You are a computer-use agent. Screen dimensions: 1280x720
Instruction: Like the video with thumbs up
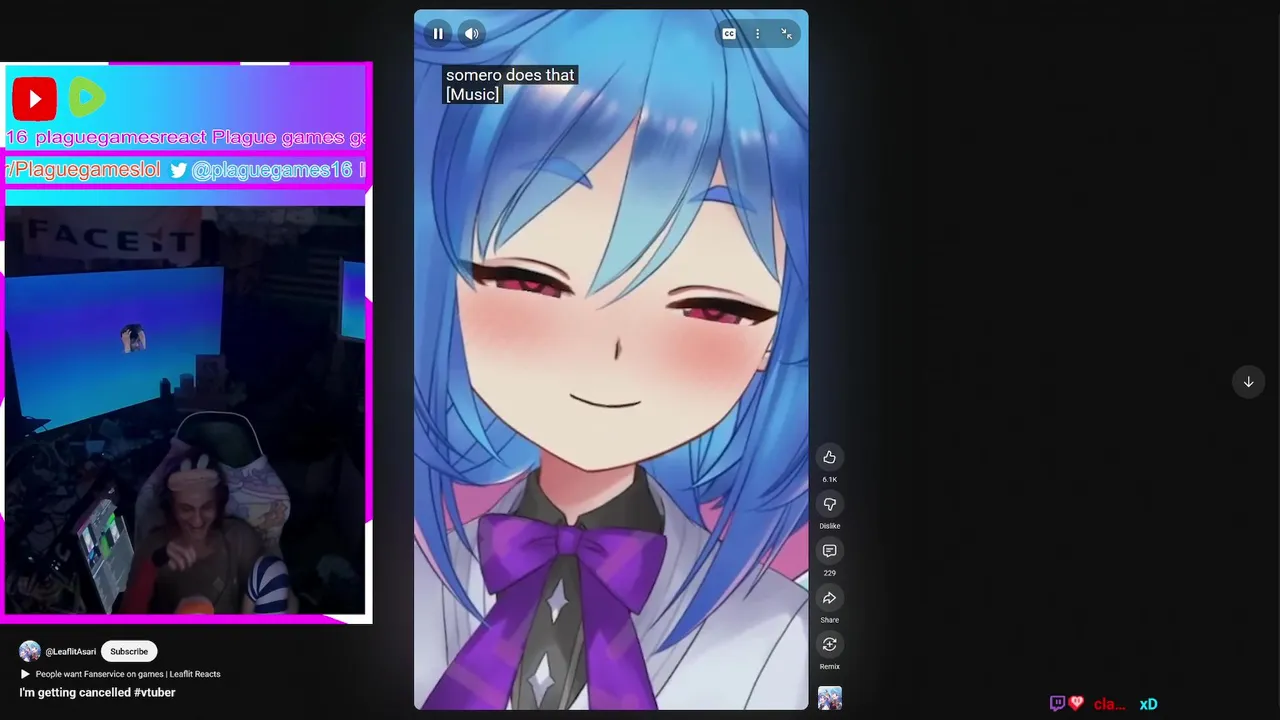pyautogui.click(x=829, y=457)
